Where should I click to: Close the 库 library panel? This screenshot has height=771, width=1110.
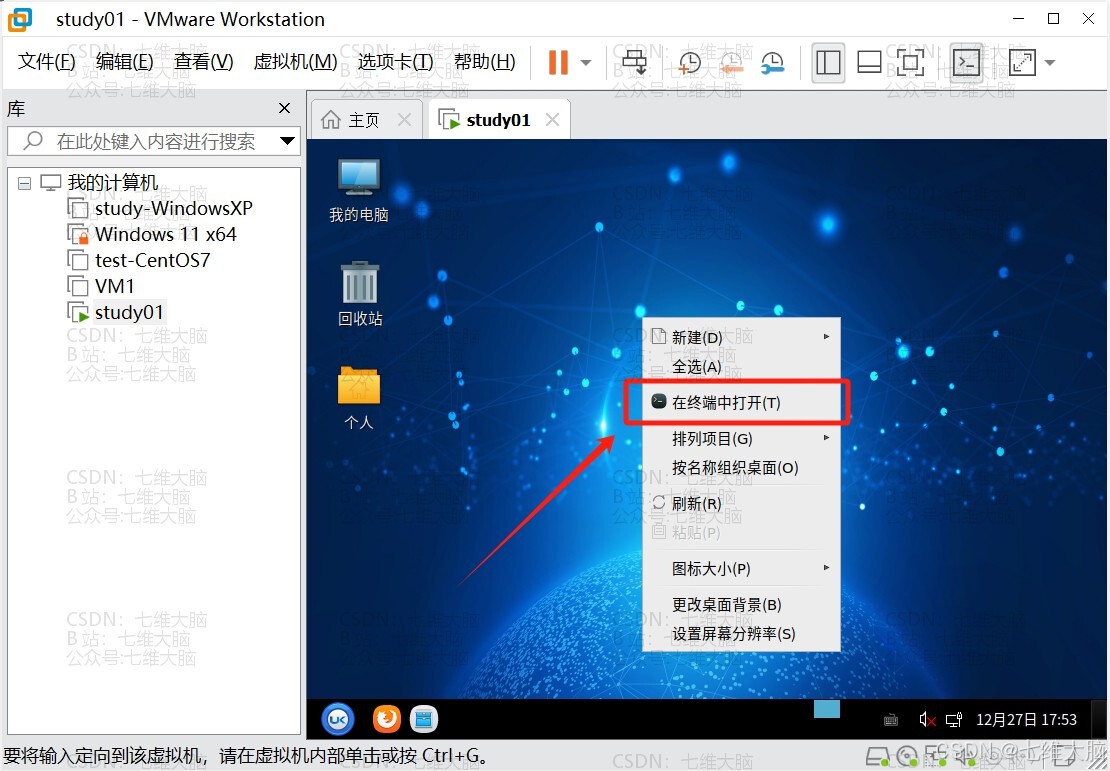coord(285,108)
